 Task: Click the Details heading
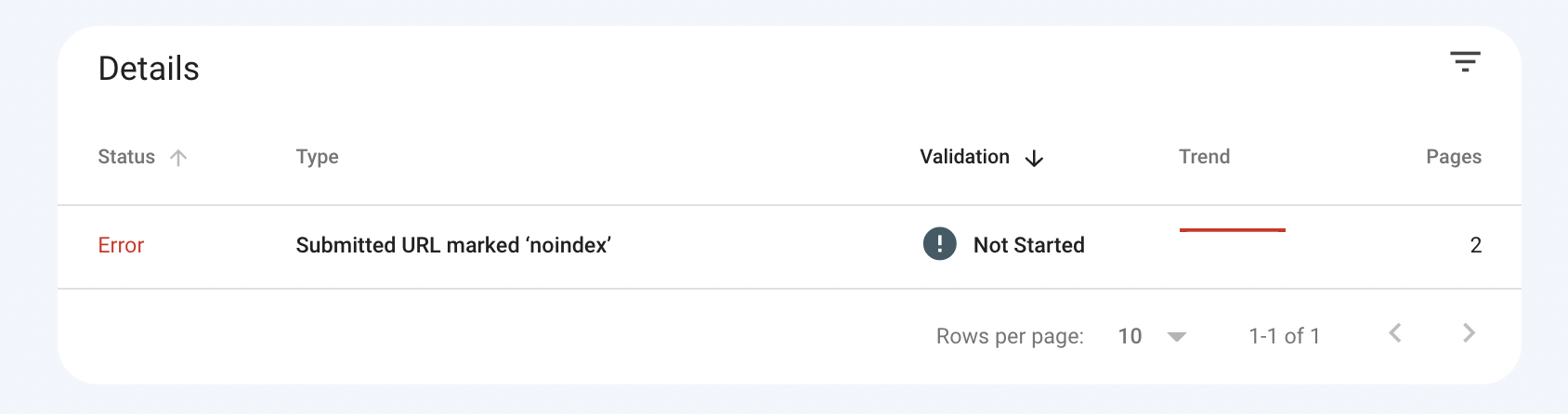click(x=149, y=69)
